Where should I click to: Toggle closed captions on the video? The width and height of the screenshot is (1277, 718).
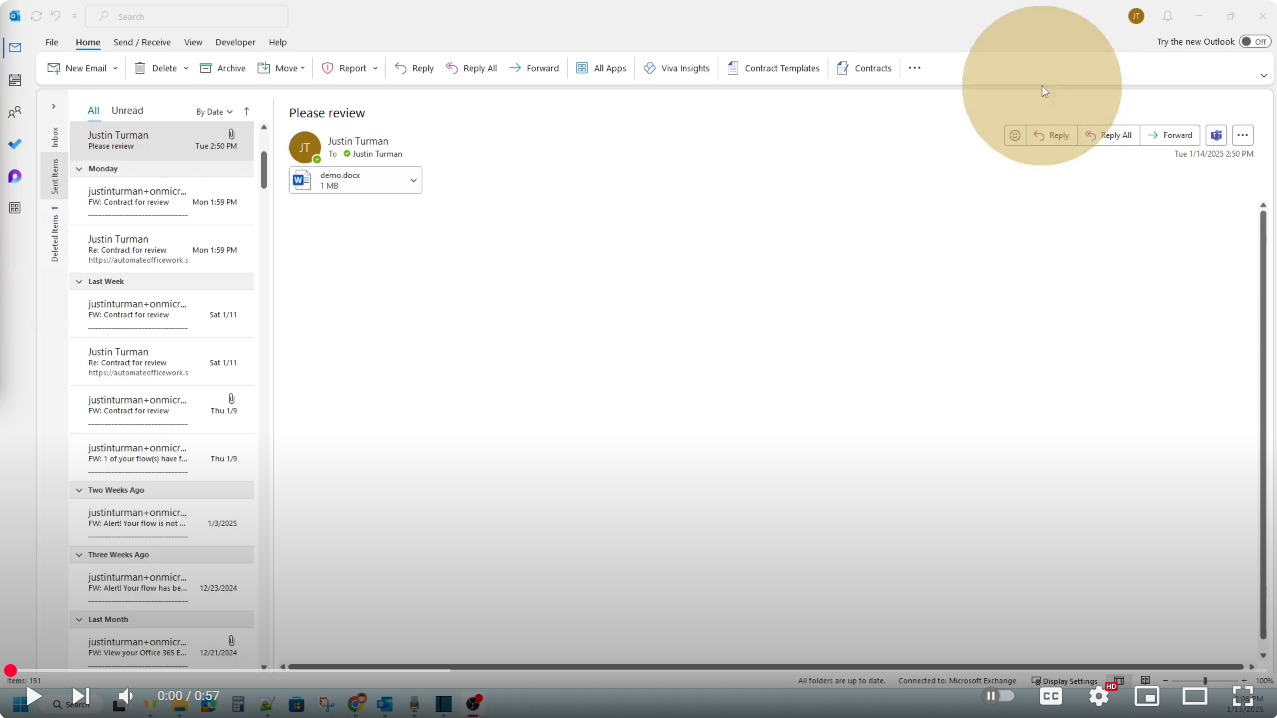click(1051, 696)
